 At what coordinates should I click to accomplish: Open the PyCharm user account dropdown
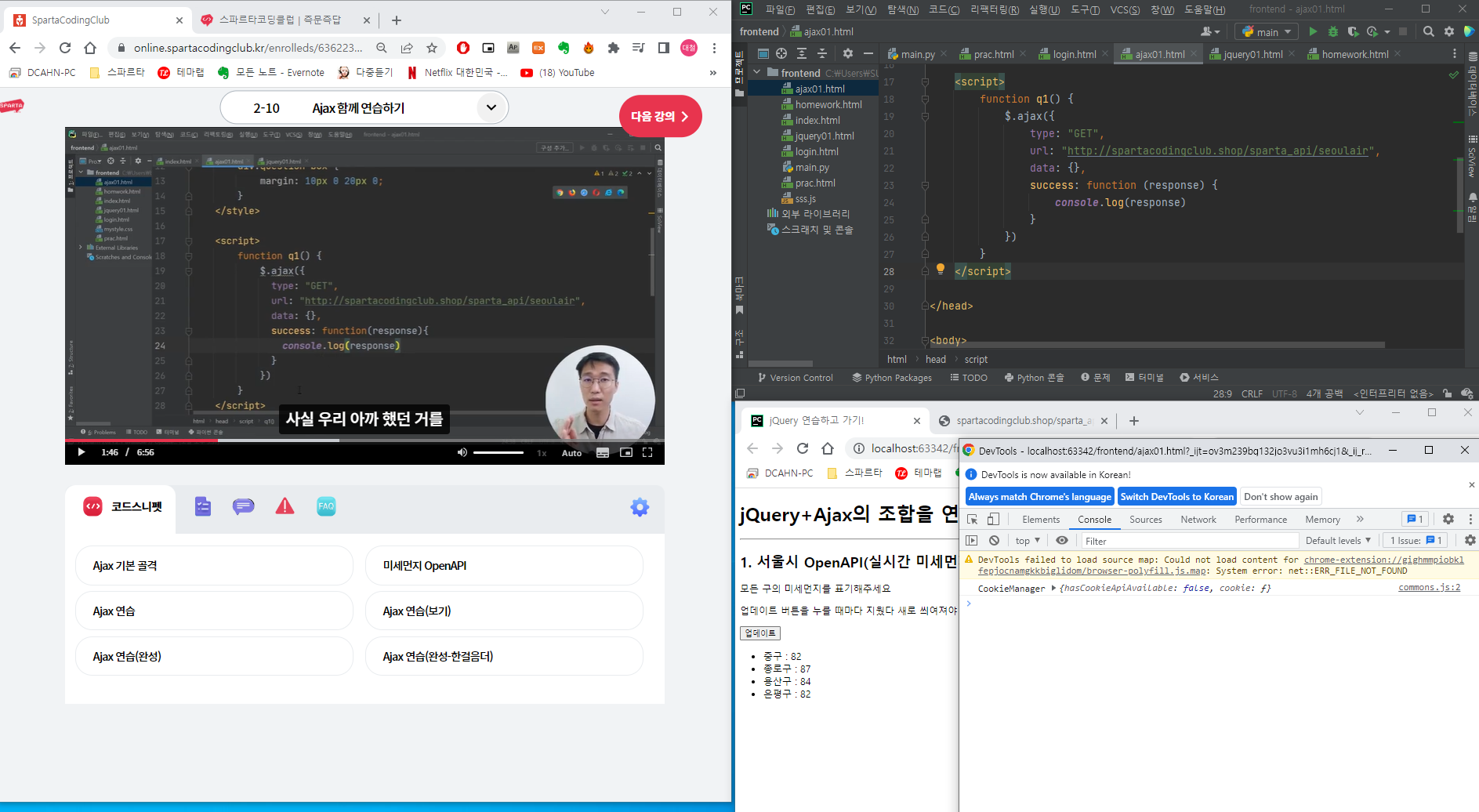point(1210,31)
